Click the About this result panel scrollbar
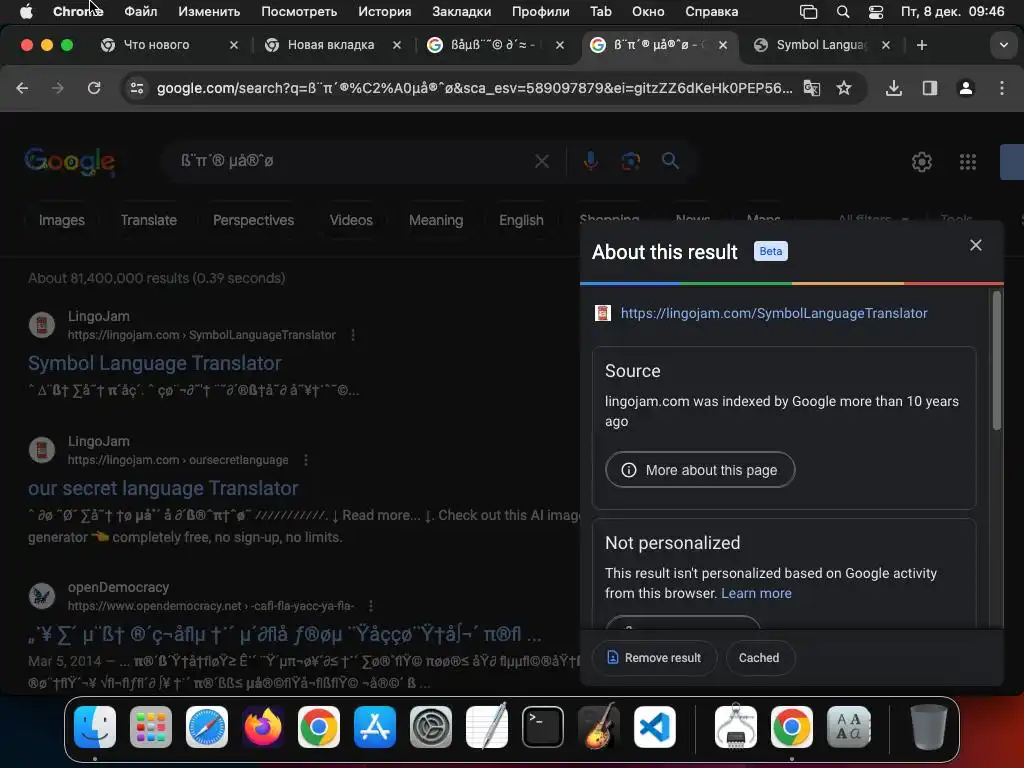Screen dimensions: 1024x768 997,360
